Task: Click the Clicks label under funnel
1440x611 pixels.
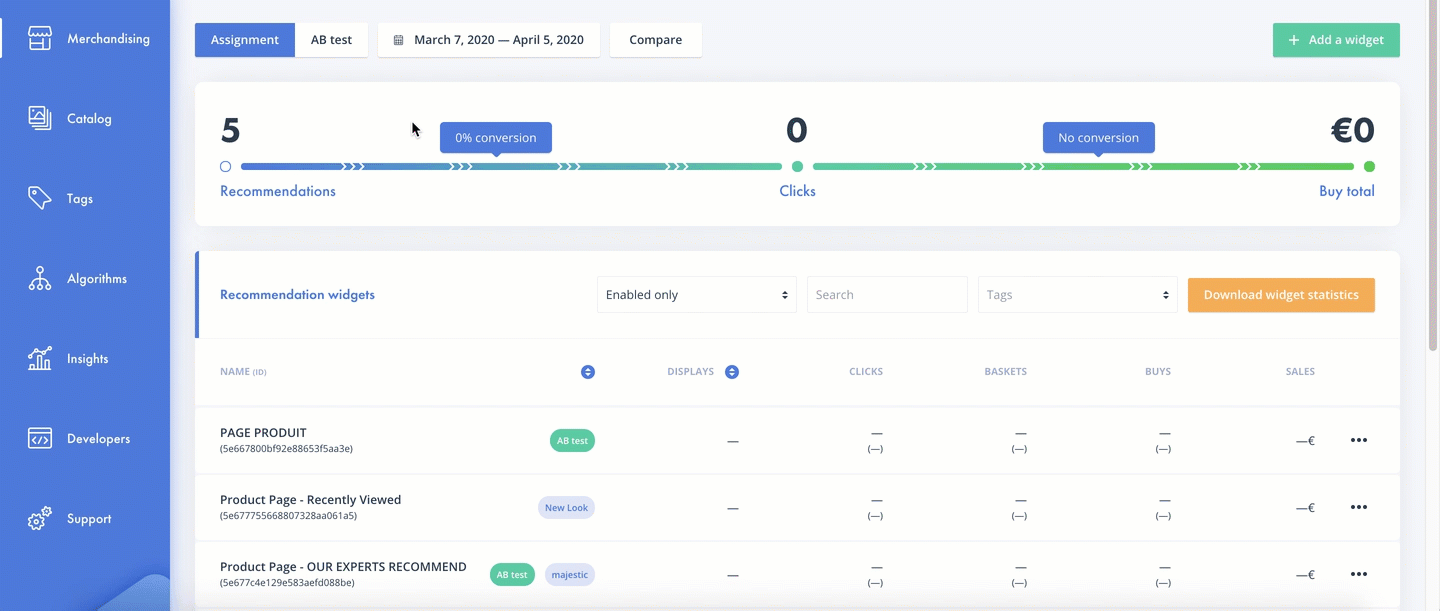Action: click(797, 191)
